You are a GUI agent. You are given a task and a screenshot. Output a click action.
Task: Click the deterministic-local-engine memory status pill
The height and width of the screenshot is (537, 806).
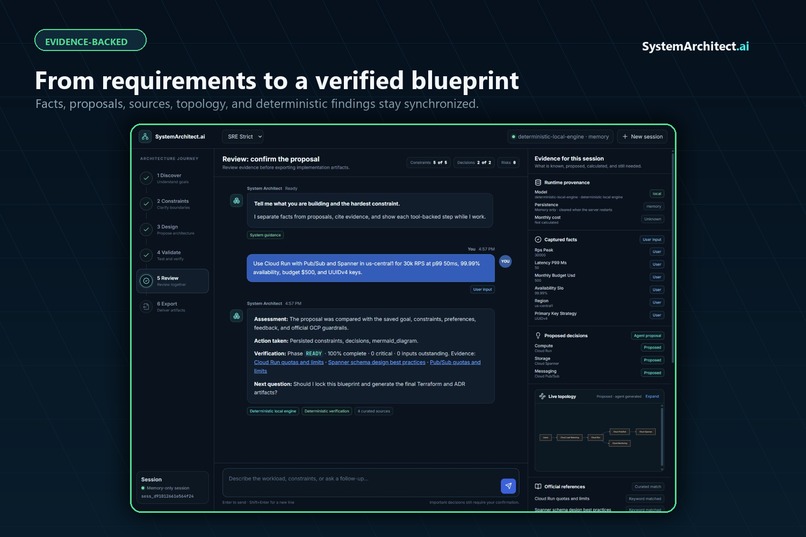click(560, 137)
